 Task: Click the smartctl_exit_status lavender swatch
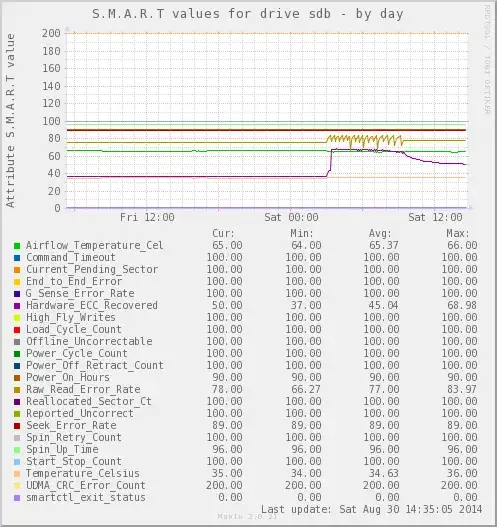click(17, 498)
